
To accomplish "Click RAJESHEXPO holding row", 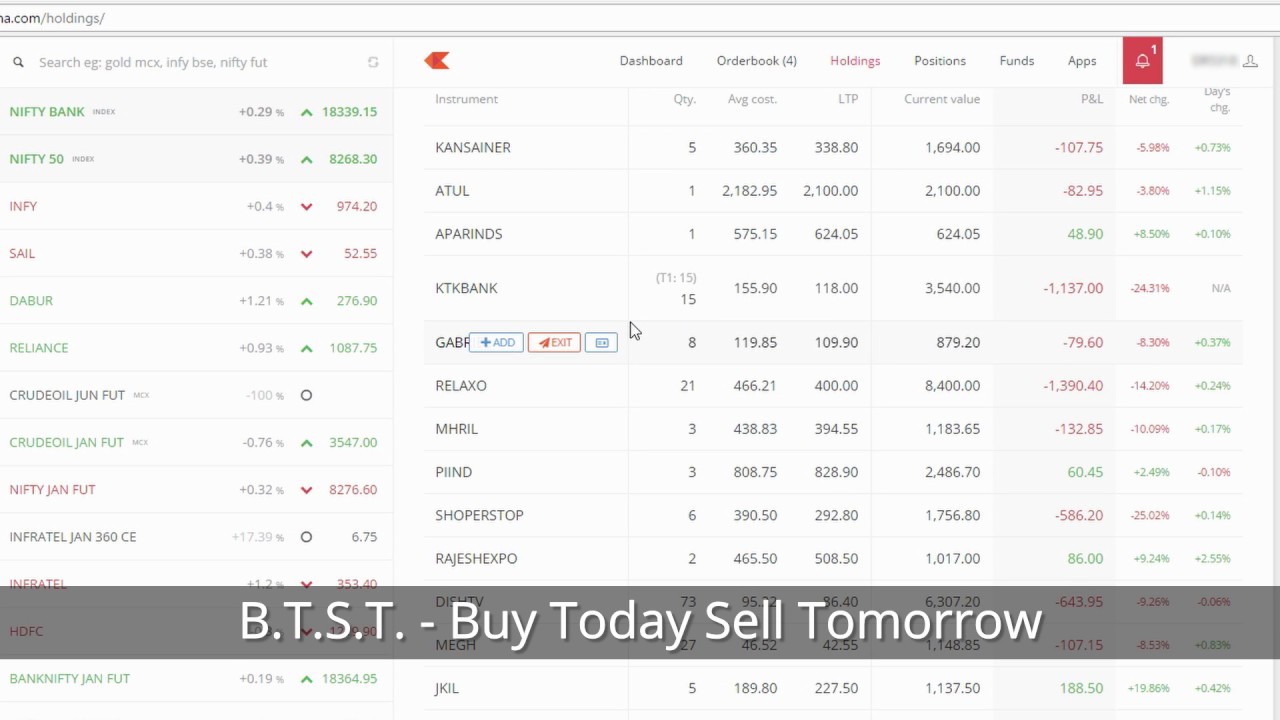I will pos(832,558).
